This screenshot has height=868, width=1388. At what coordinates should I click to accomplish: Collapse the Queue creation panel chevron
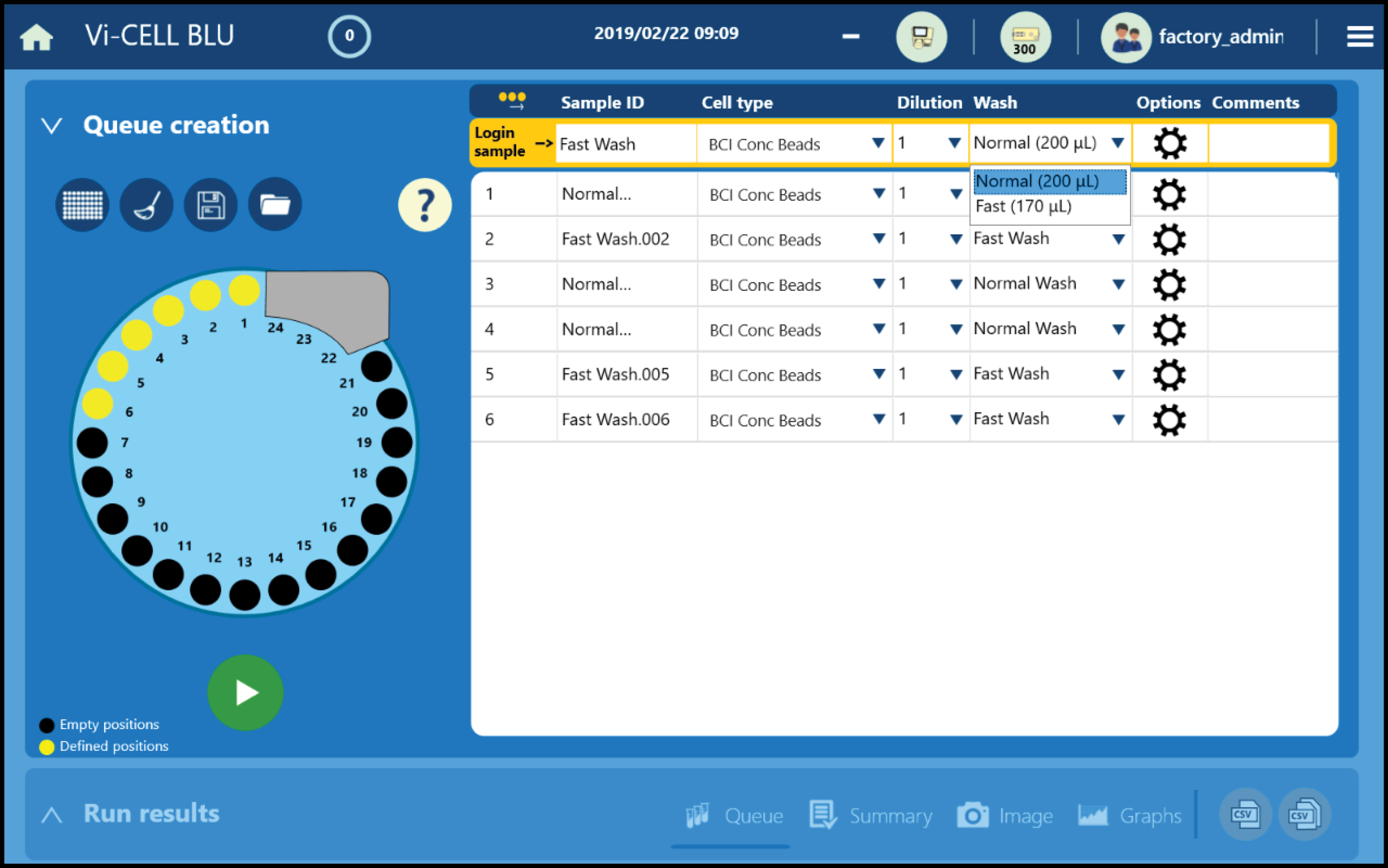pyautogui.click(x=52, y=126)
